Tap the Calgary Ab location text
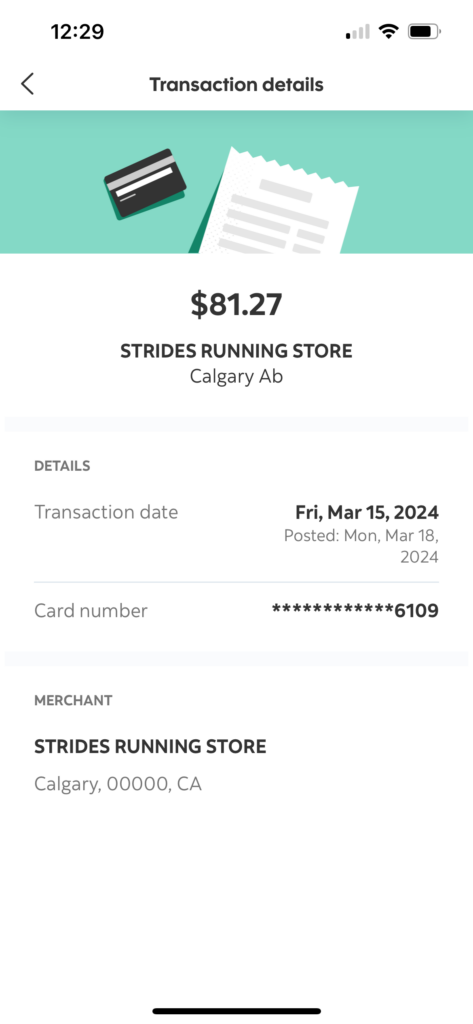Viewport: 473px width, 1024px height. pyautogui.click(x=236, y=377)
